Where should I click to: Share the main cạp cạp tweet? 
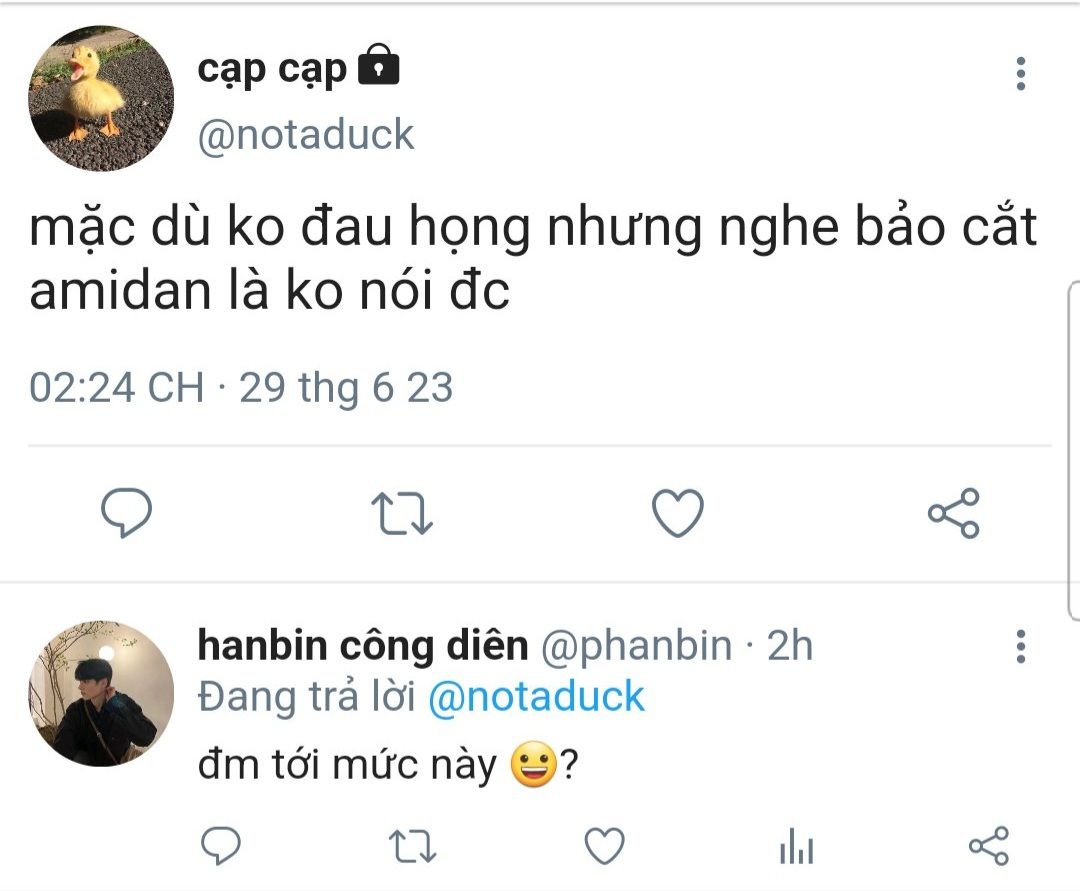click(953, 514)
